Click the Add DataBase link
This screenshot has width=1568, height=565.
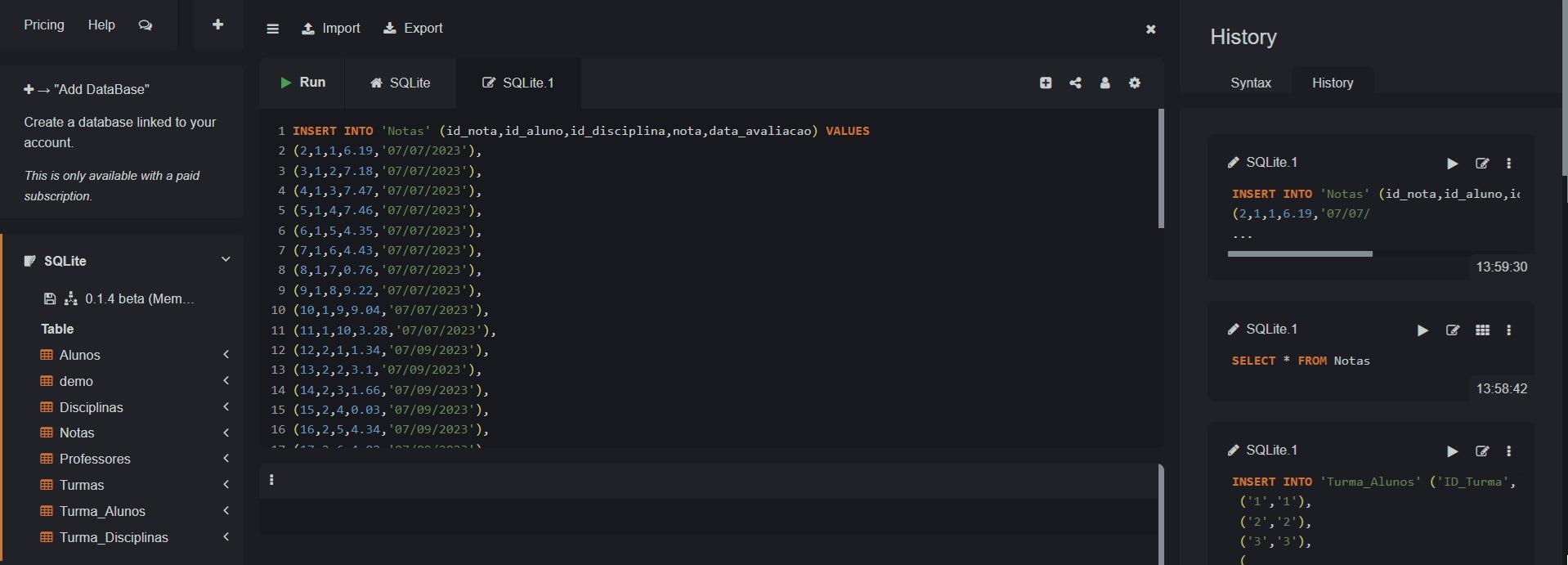[x=87, y=89]
